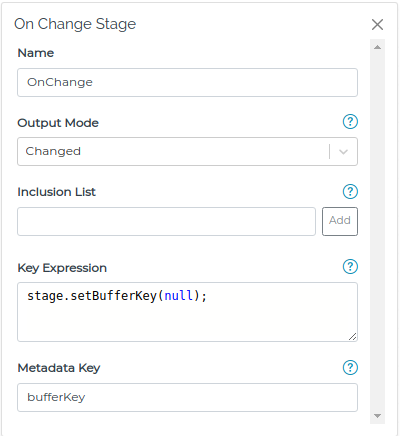This screenshot has height=436, width=400.
Task: Click the Add button
Action: click(340, 221)
